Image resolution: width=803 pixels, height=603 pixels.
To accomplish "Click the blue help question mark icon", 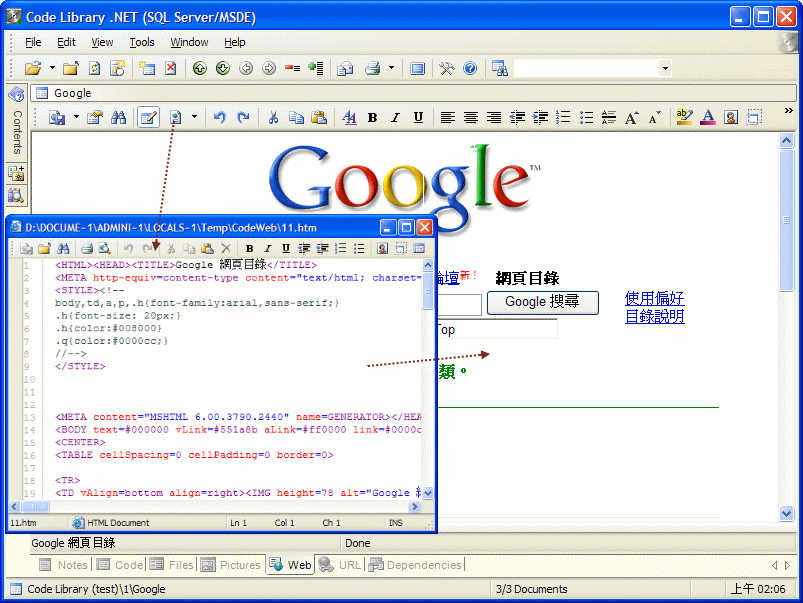I will [x=470, y=68].
